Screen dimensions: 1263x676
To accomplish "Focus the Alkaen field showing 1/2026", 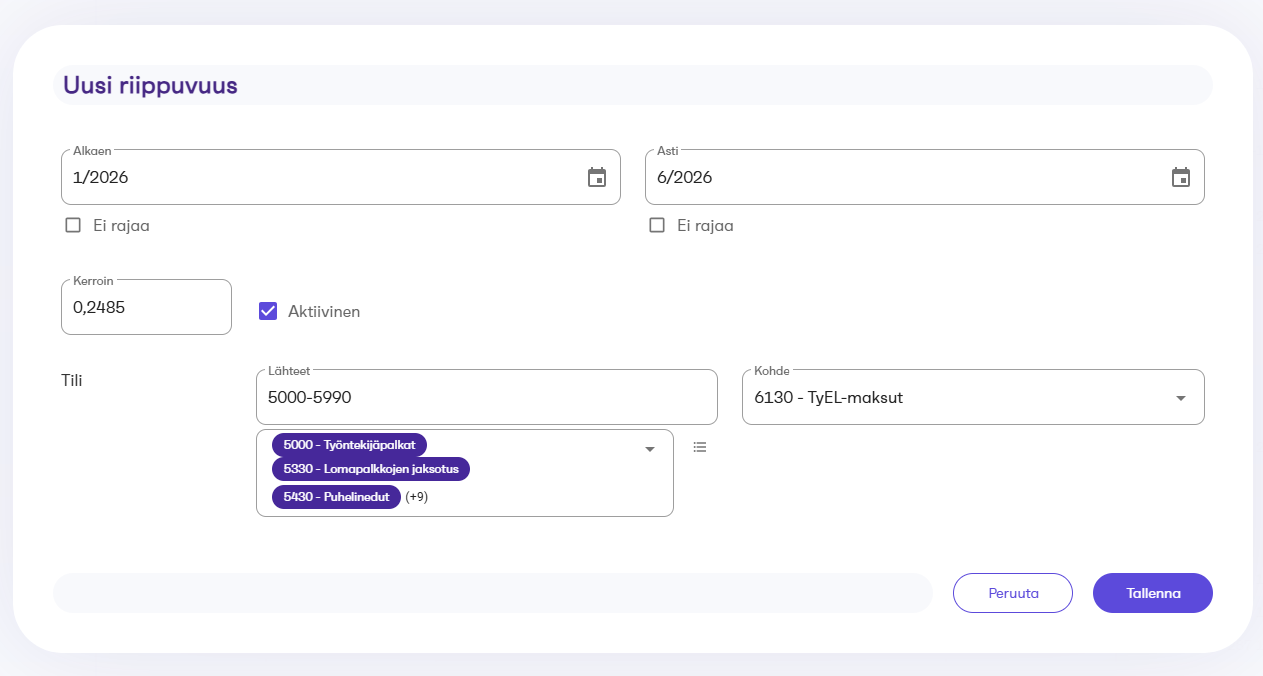I will (x=341, y=178).
